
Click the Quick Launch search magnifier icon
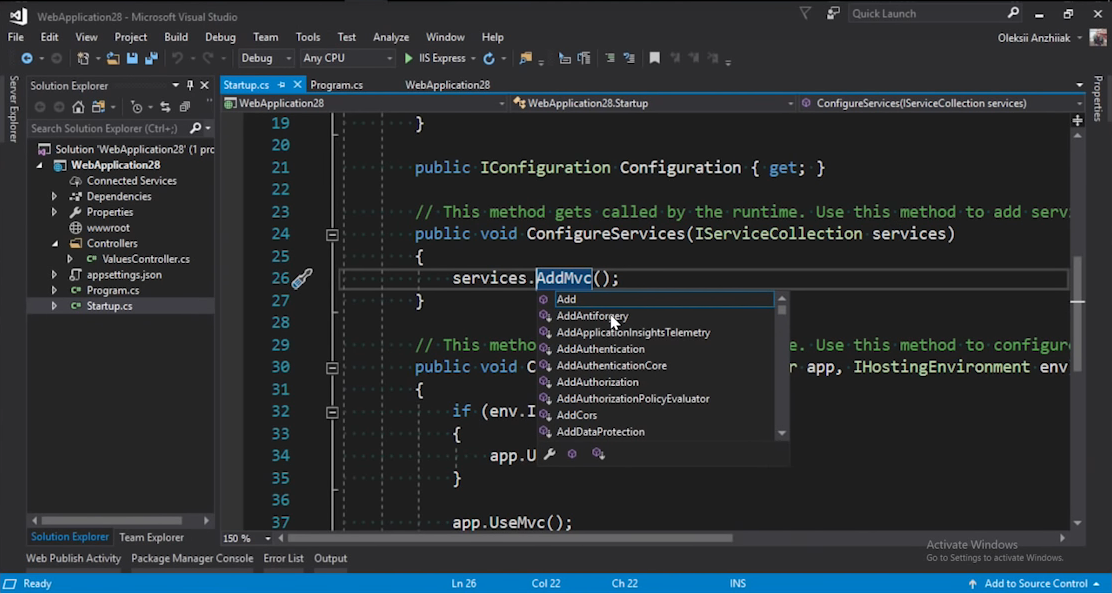click(x=1013, y=13)
